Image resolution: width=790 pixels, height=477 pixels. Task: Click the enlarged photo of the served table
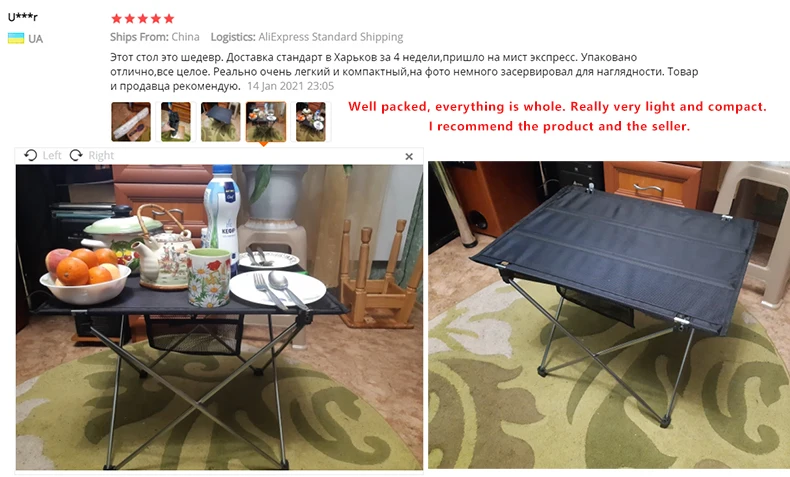pyautogui.click(x=219, y=317)
